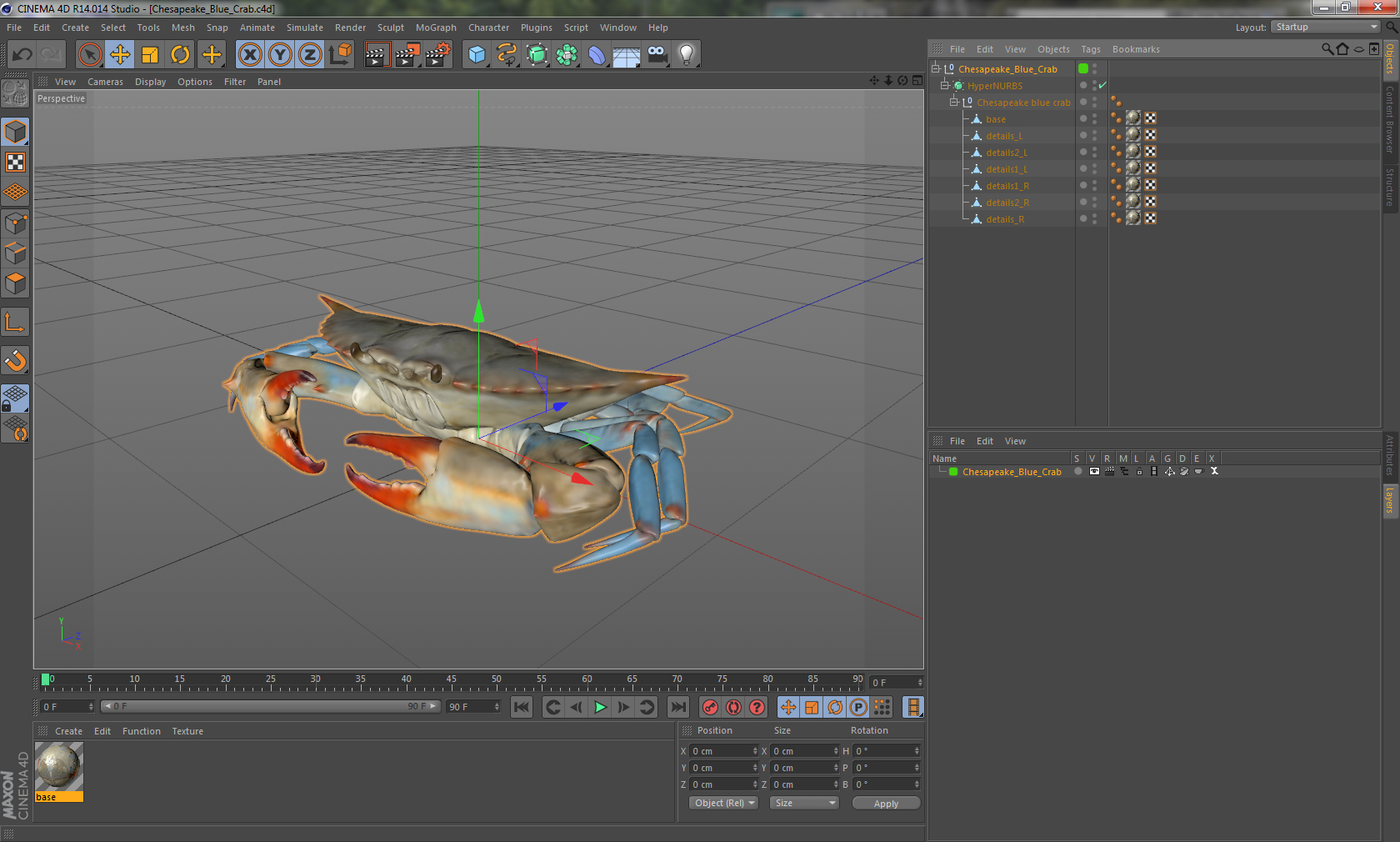This screenshot has width=1400, height=842.
Task: Toggle the Snap magnet icon
Action: pos(16,360)
